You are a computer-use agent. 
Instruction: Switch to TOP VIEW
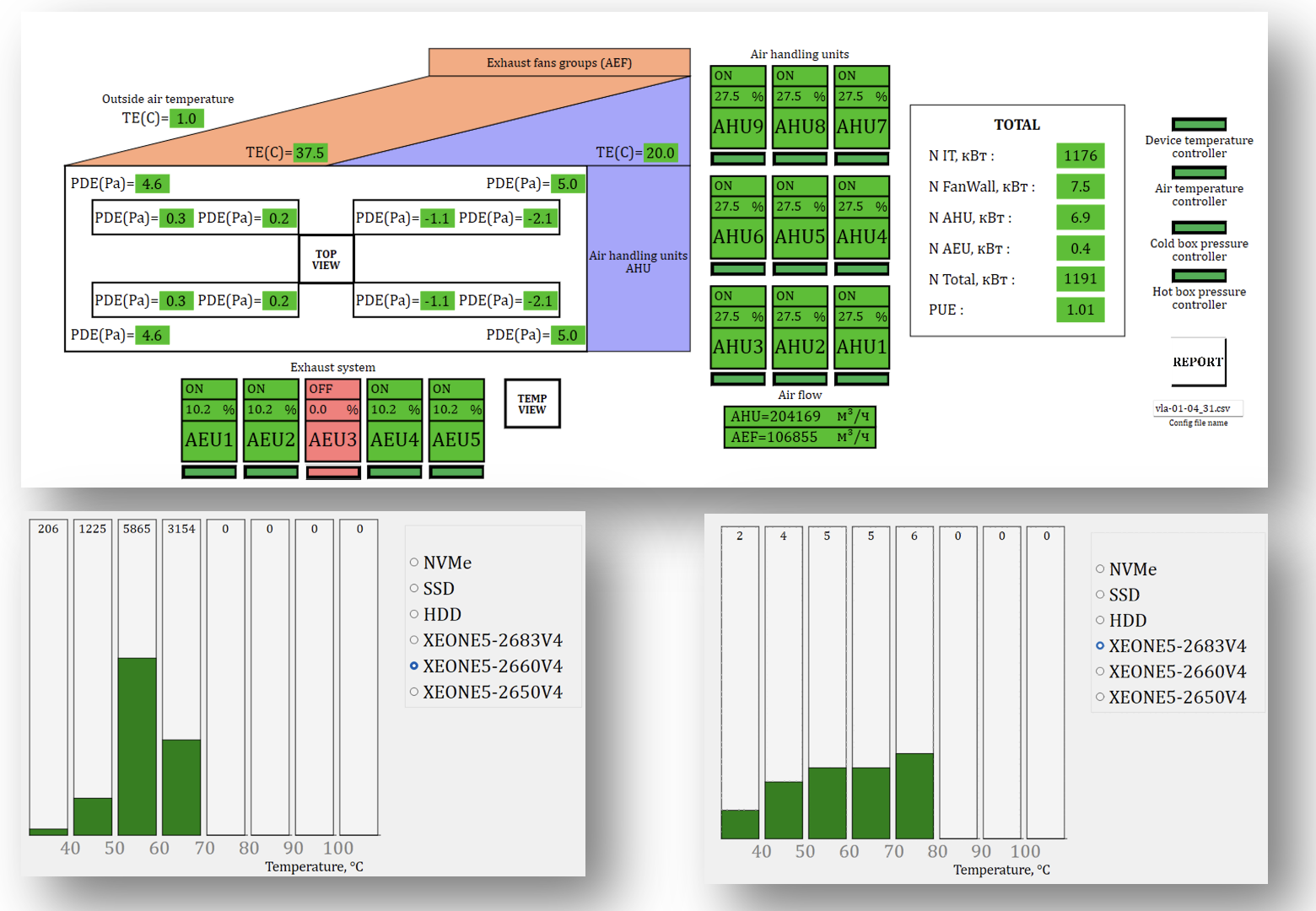(x=326, y=260)
